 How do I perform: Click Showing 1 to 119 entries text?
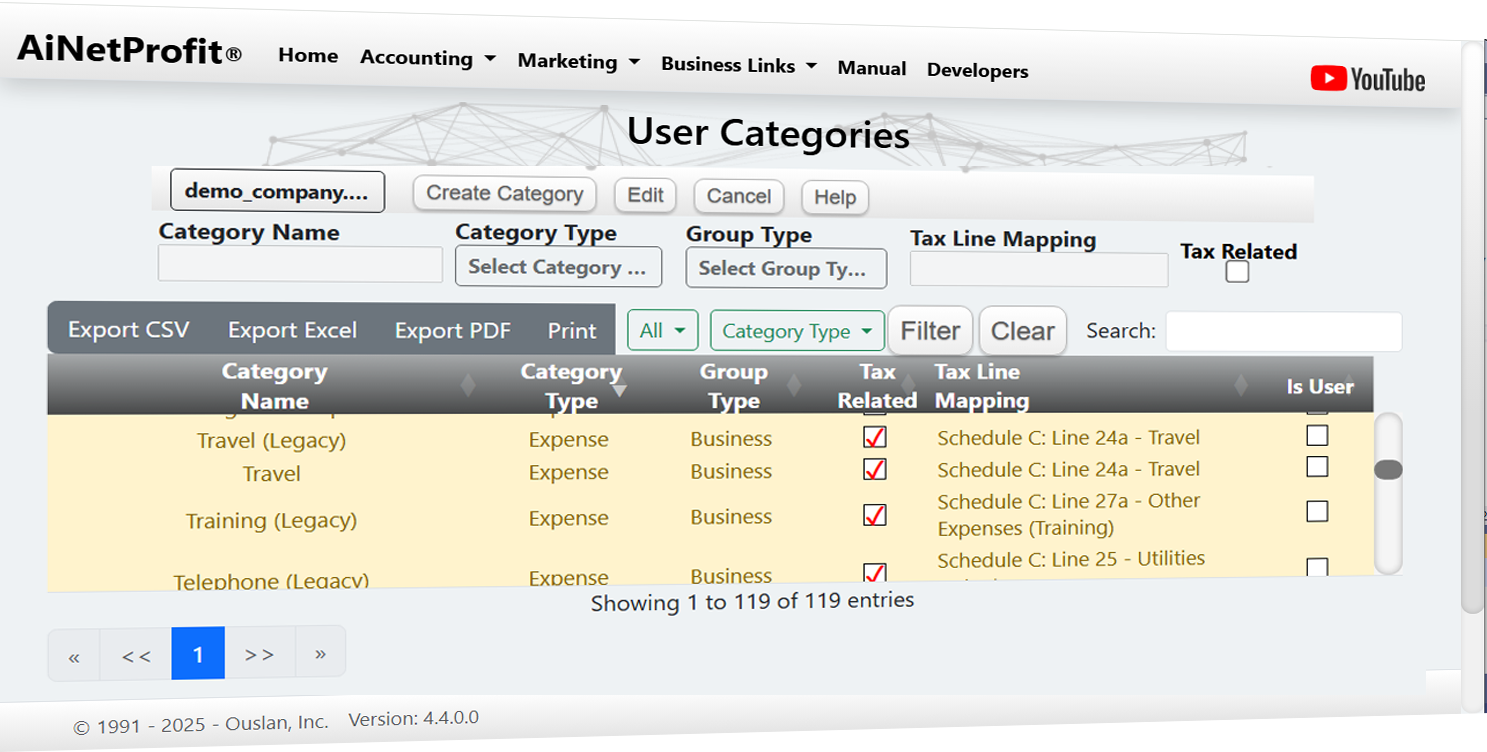point(752,602)
